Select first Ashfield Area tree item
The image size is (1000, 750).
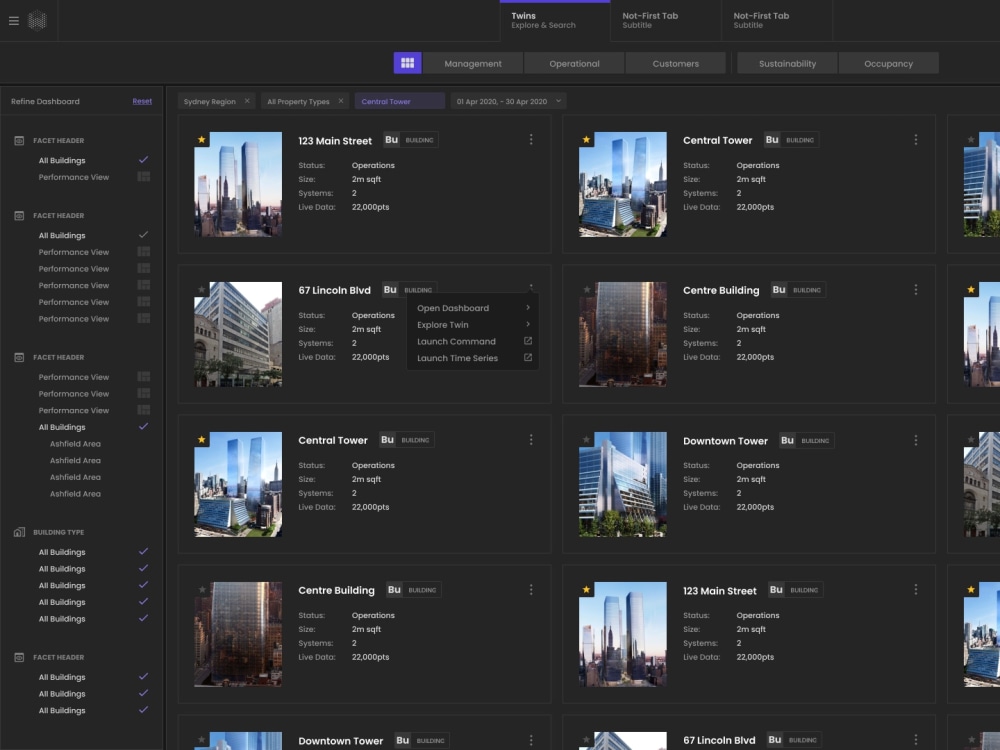pos(75,443)
